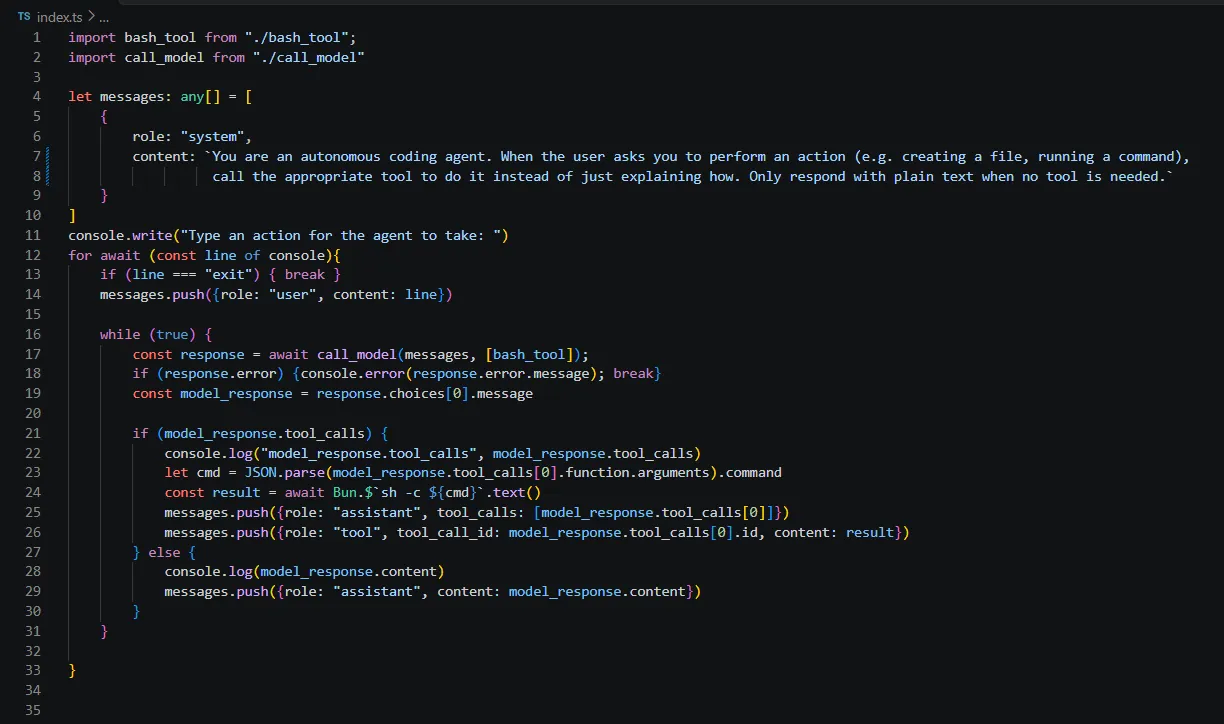1224x724 pixels.
Task: Click the break keyword on line 13
Action: coord(304,274)
